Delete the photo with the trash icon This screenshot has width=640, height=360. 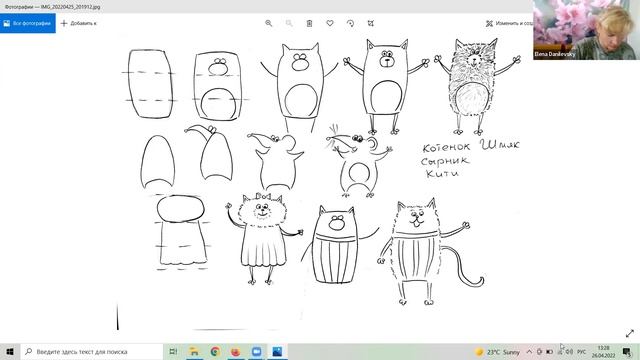click(309, 23)
